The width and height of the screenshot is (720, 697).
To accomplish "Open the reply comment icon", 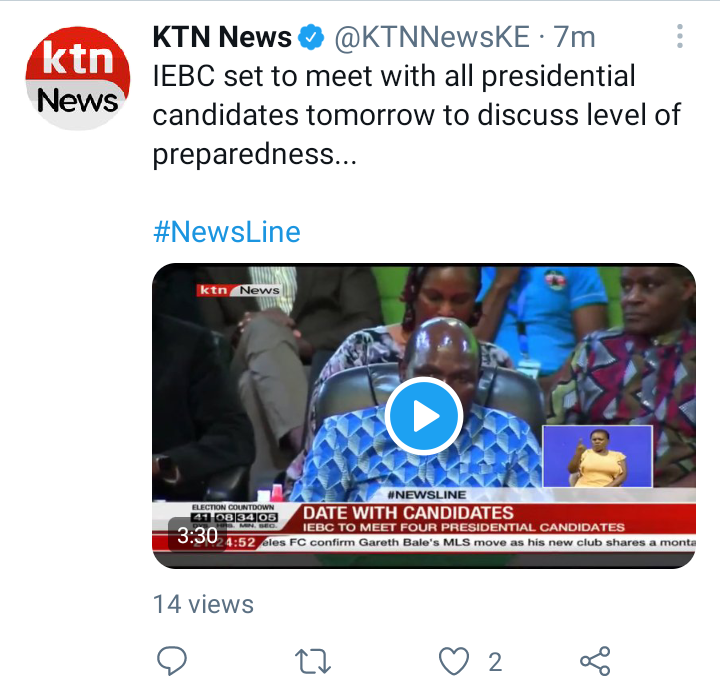I will [172, 661].
